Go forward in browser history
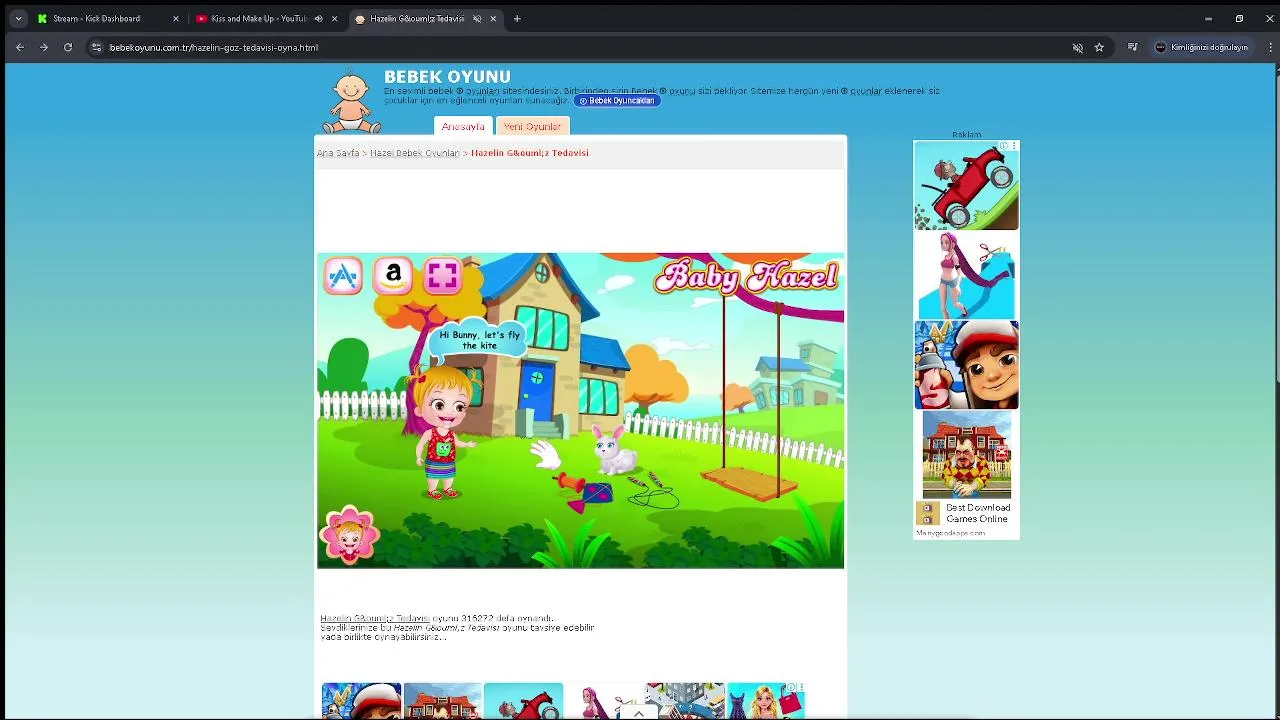This screenshot has width=1280, height=720. pos(43,47)
